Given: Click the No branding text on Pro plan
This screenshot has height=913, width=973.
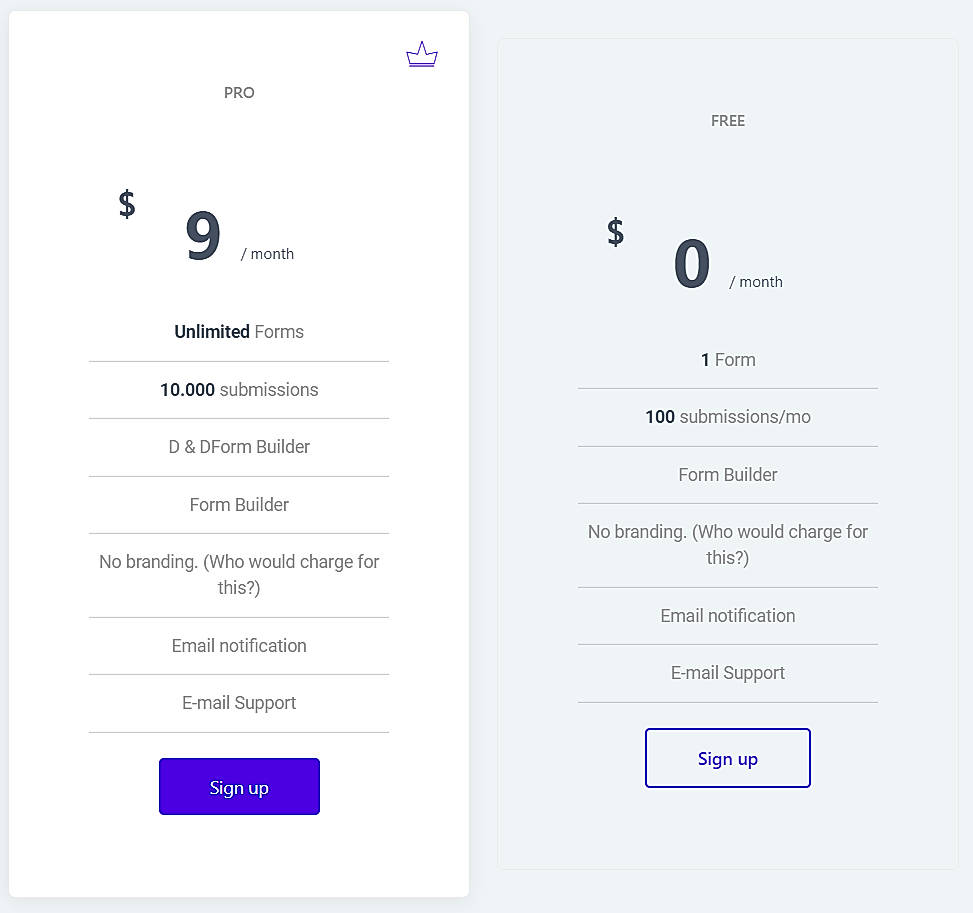Looking at the screenshot, I should [239, 574].
